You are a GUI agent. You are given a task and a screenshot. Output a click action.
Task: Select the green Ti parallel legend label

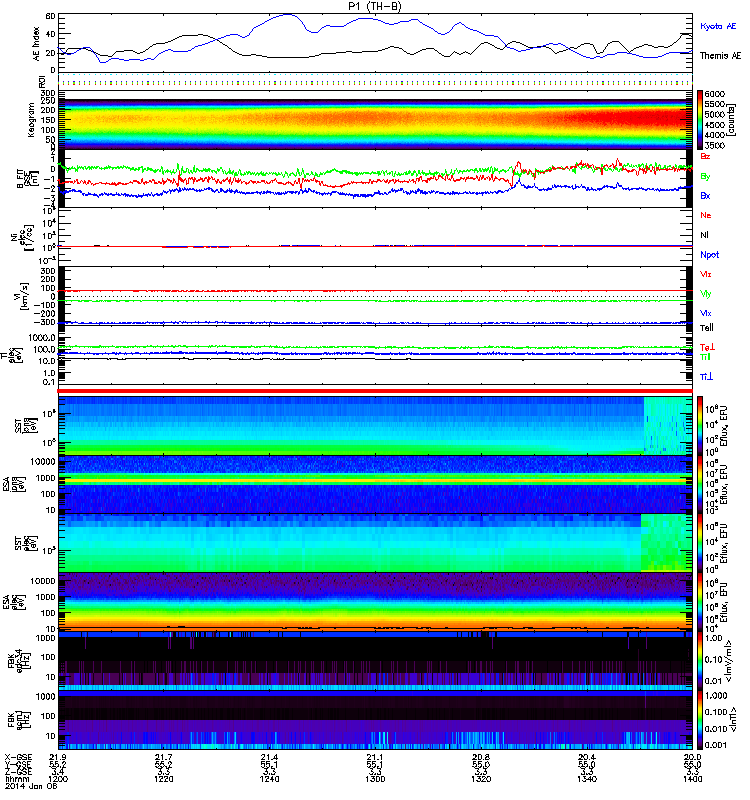tap(705, 357)
